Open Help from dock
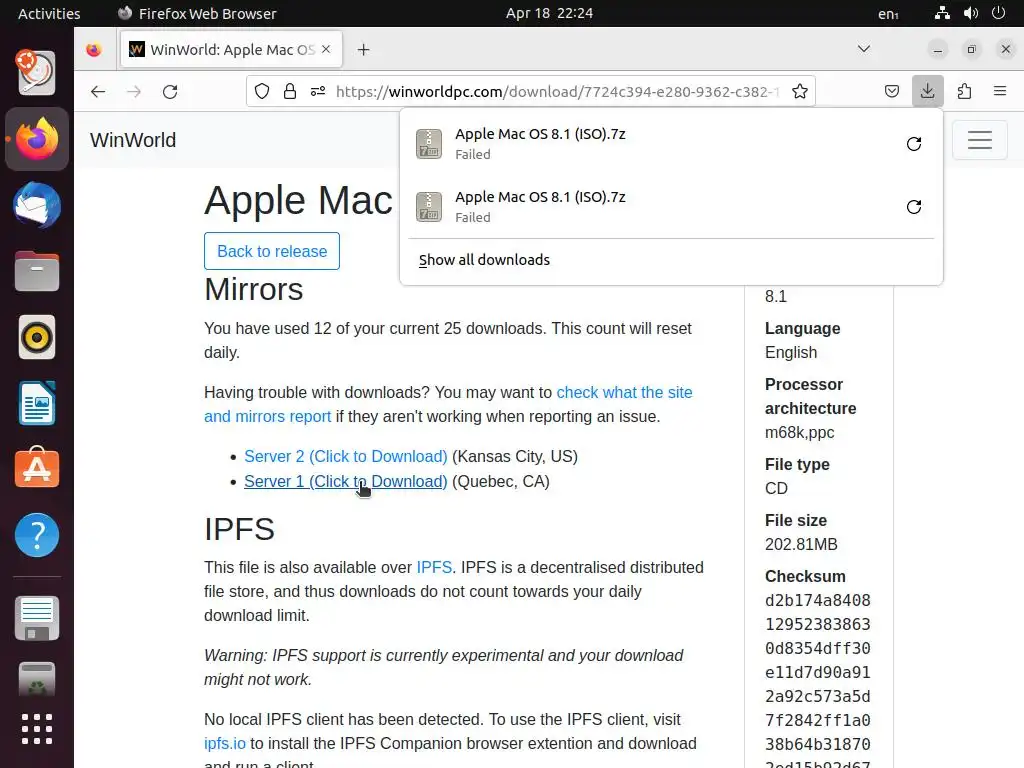This screenshot has width=1024, height=768. (x=37, y=536)
